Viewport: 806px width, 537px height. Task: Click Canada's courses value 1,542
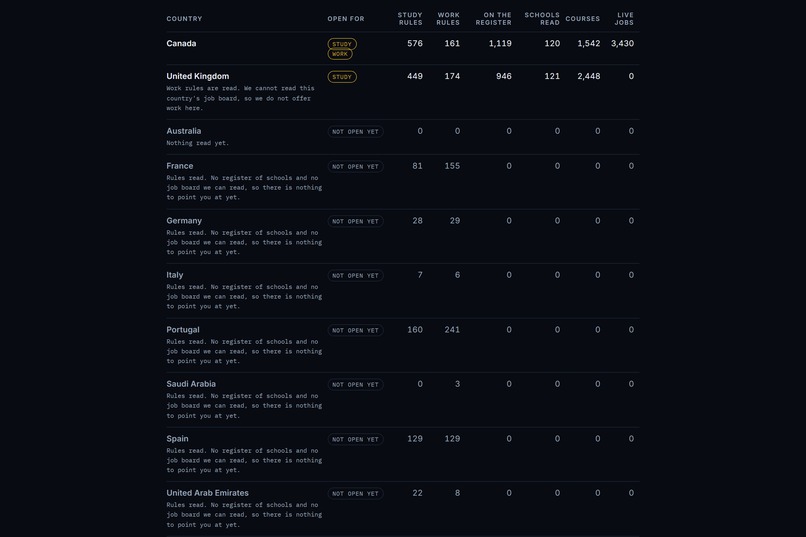point(589,43)
